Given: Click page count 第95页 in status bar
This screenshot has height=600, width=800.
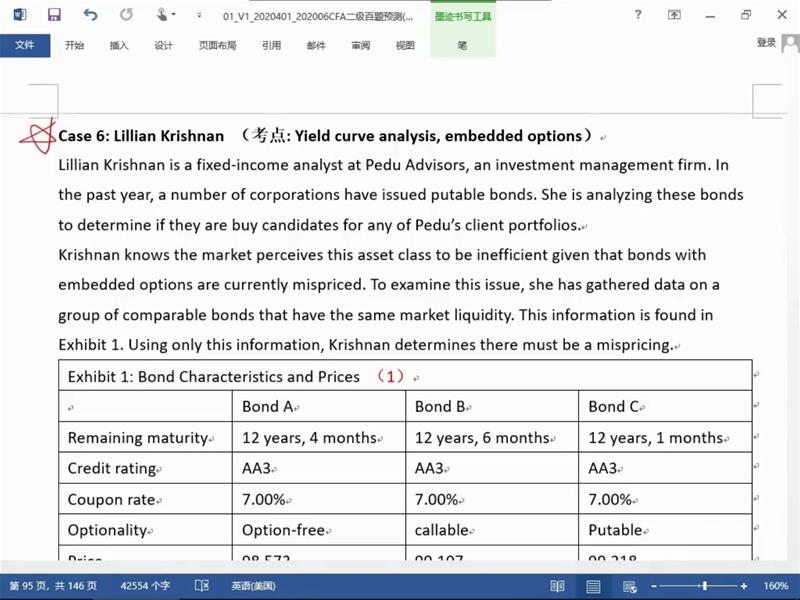Looking at the screenshot, I should pos(53,586).
